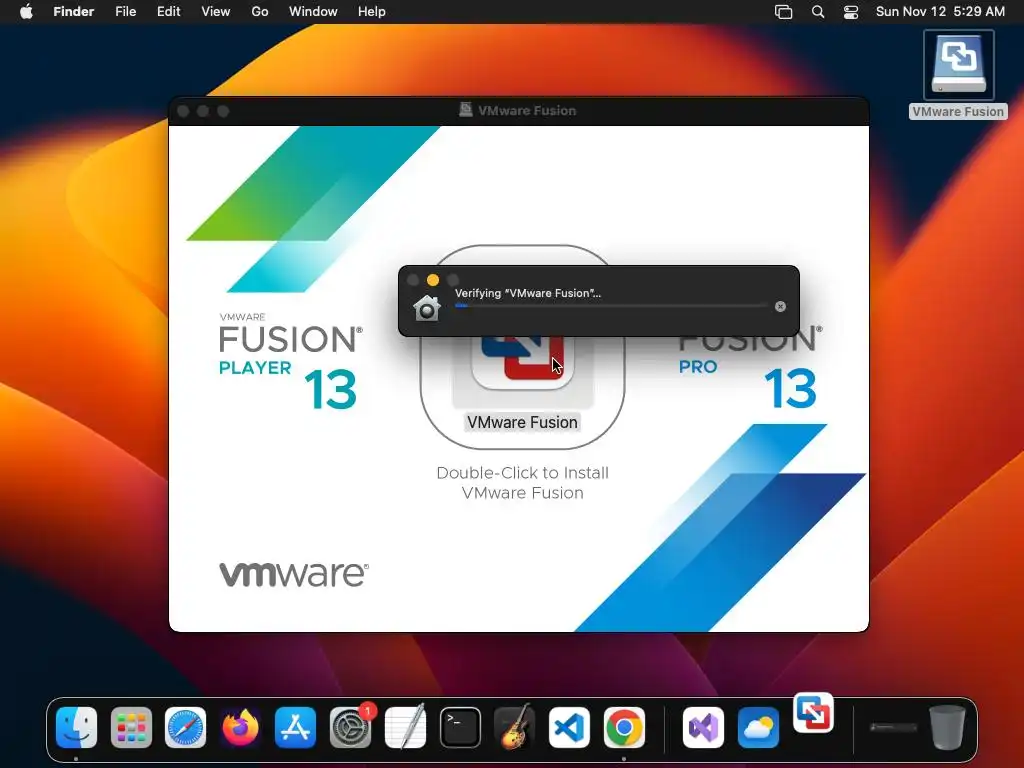1024x768 pixels.
Task: Open the mounted drive item in the Dock
Action: coord(893,727)
